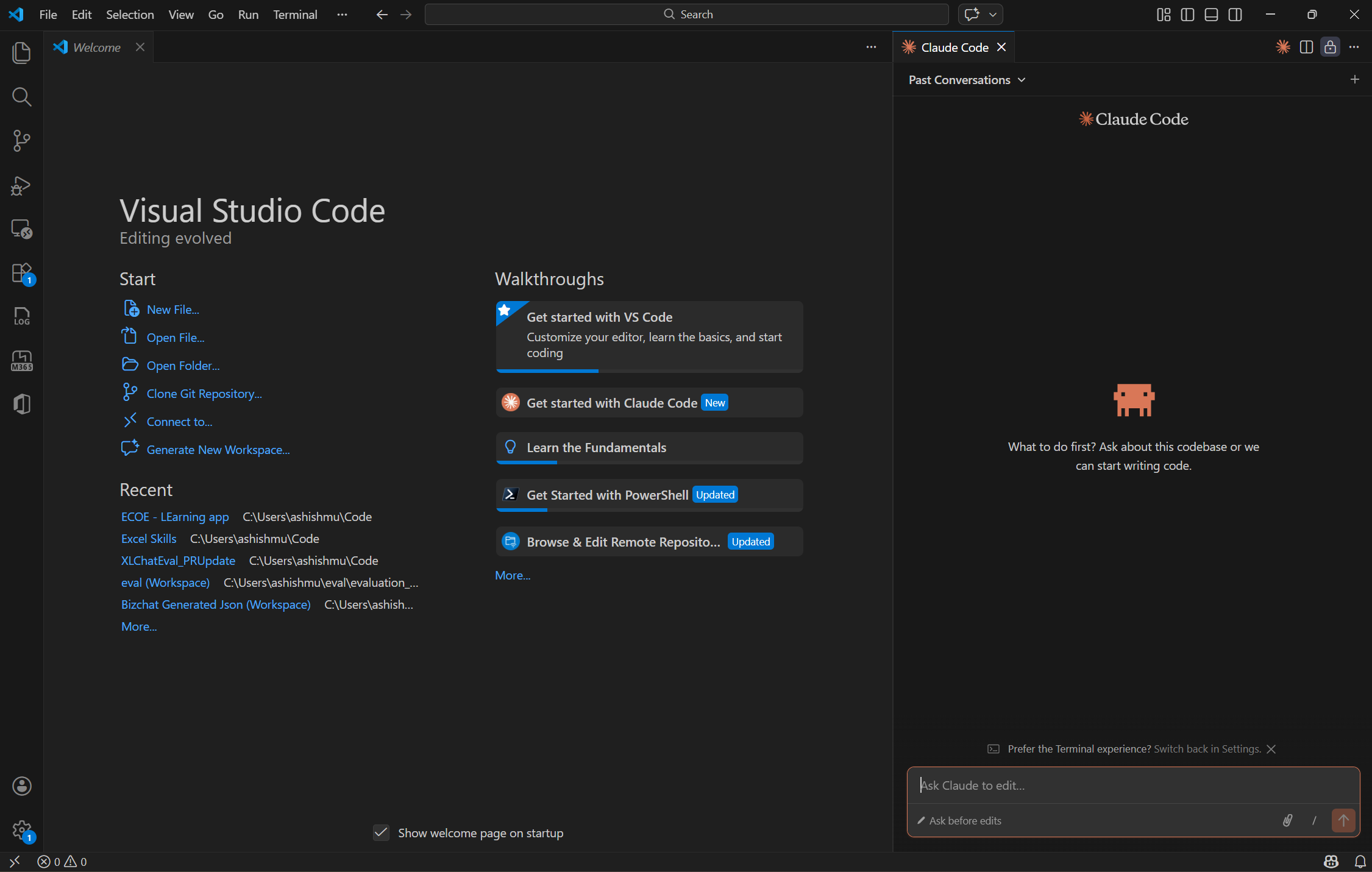The width and height of the screenshot is (1372, 872).
Task: Click Open Folder link
Action: [183, 366]
